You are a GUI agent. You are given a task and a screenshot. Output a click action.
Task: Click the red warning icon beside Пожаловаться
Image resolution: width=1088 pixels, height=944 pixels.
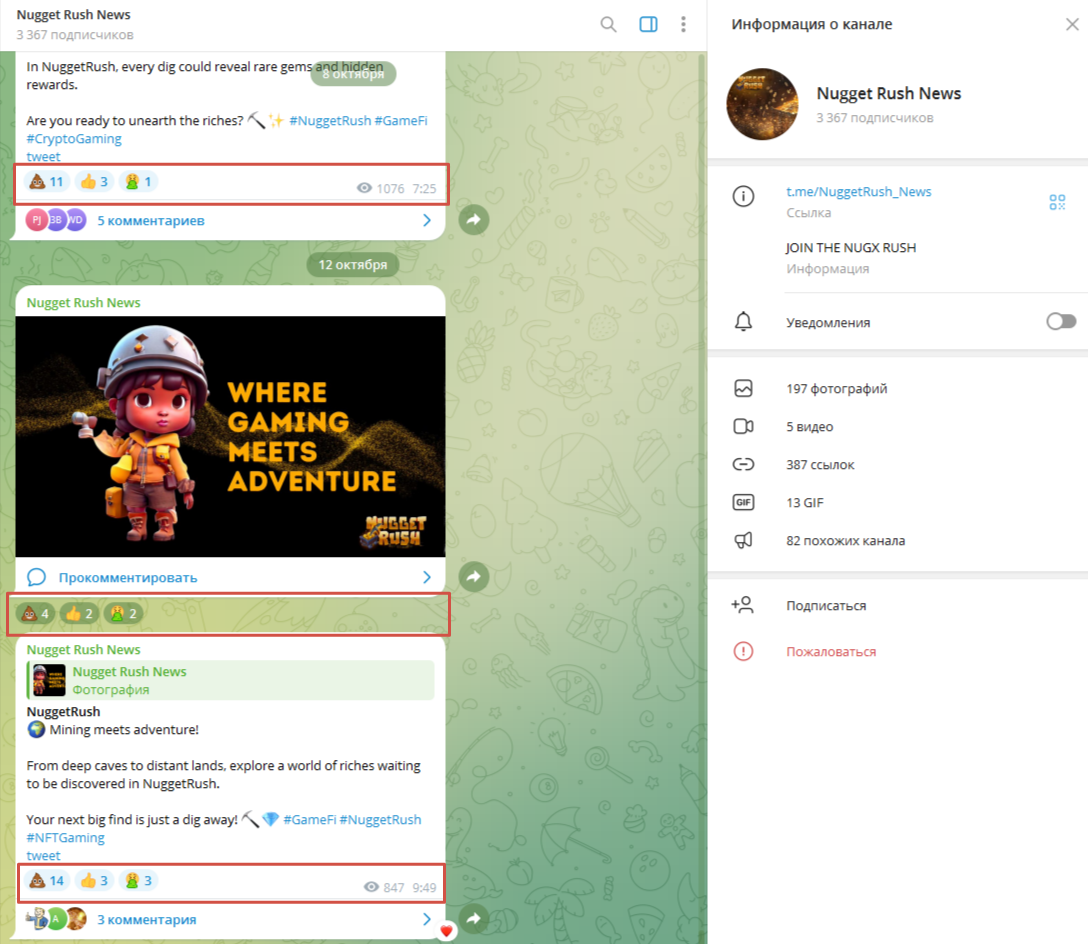point(743,651)
